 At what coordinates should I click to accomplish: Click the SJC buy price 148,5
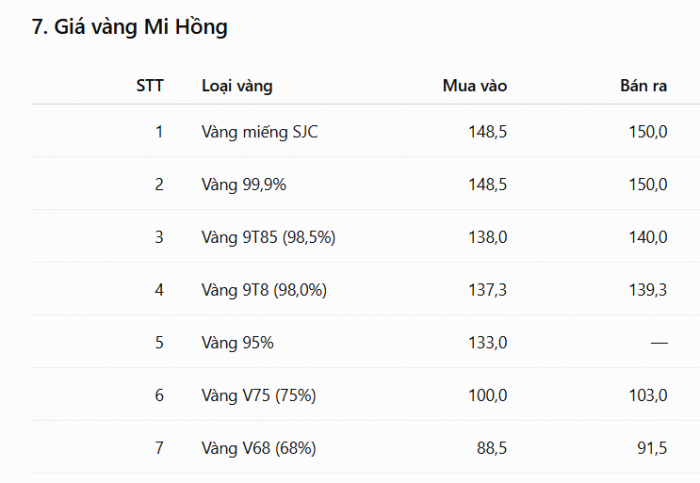(488, 132)
